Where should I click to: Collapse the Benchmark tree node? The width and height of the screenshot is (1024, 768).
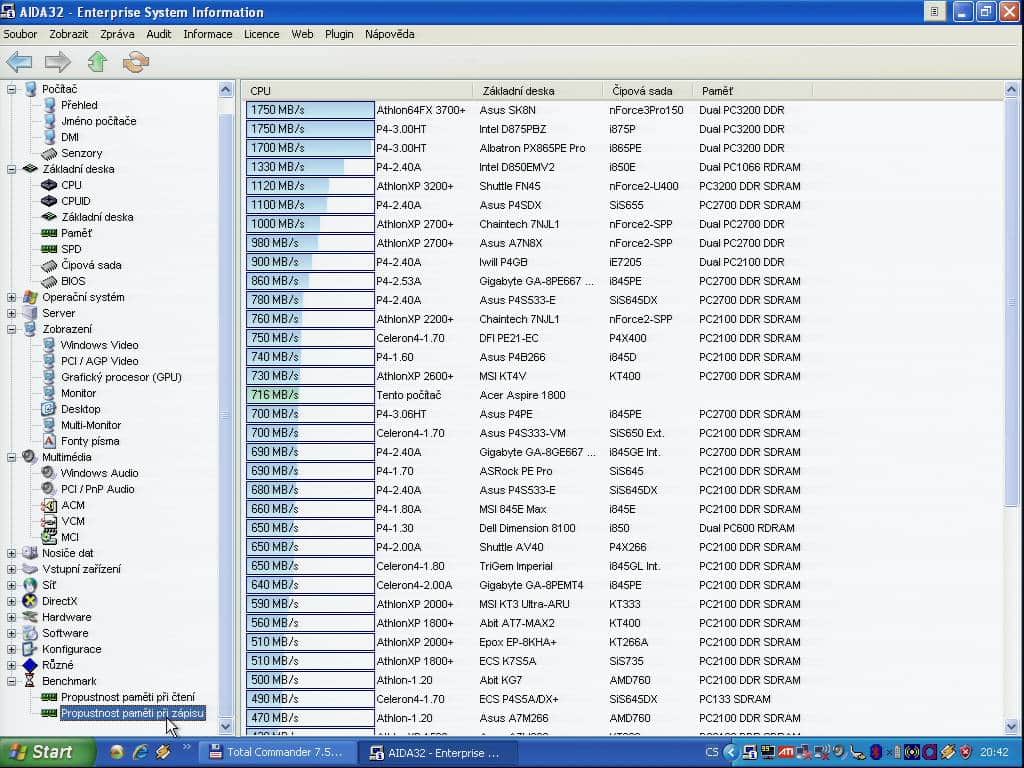(12, 681)
